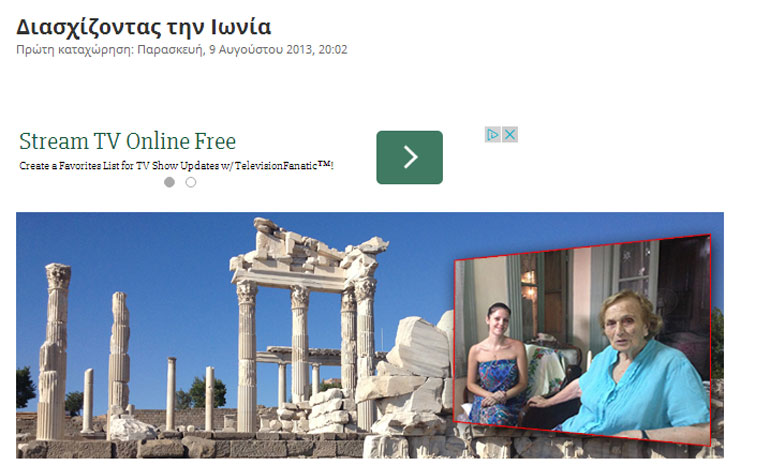
Task: Select the first filled carousel dot
Action: [169, 182]
